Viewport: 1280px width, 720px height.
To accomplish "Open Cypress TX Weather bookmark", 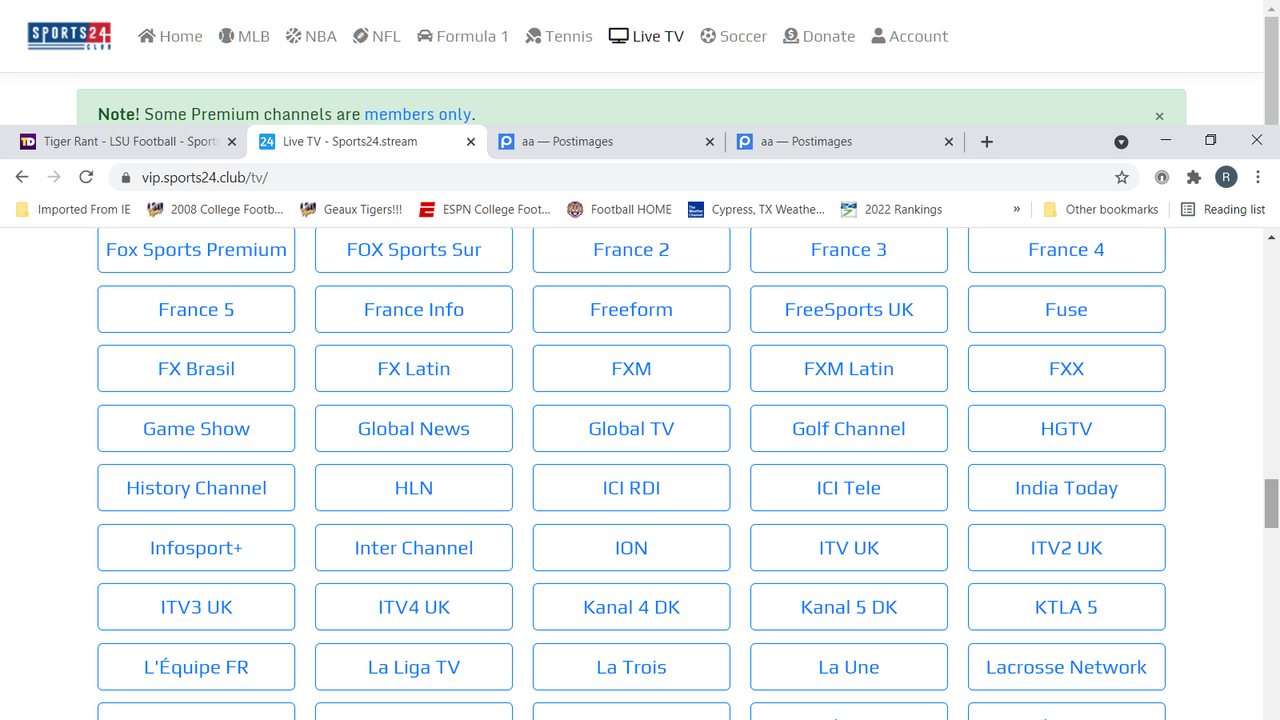I will click(x=757, y=210).
